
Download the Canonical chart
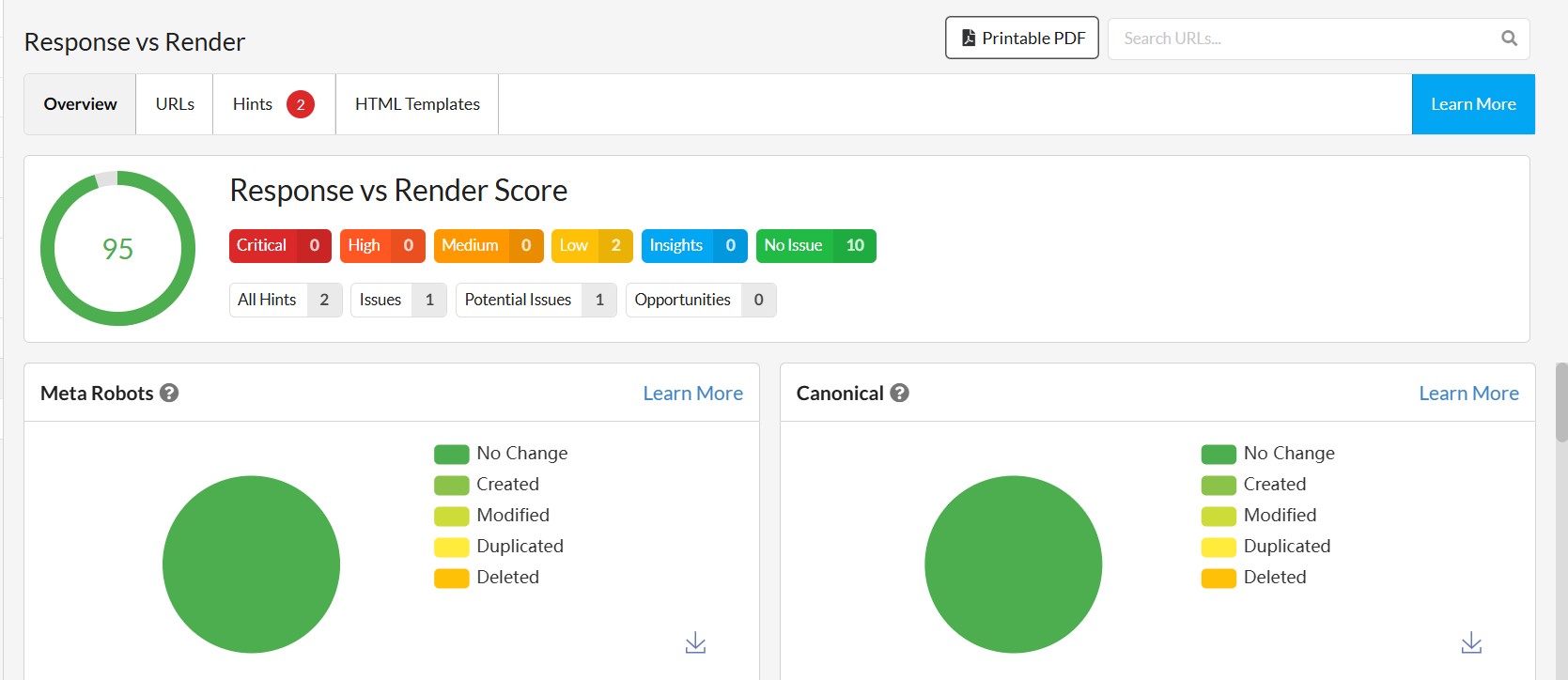pos(1471,642)
